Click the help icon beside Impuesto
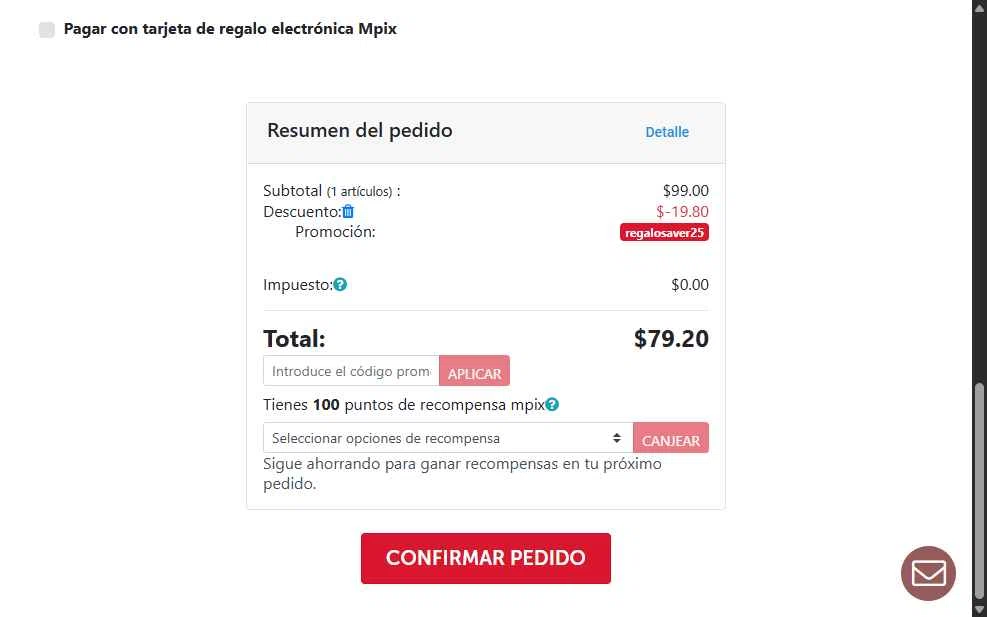987x617 pixels. coord(340,285)
